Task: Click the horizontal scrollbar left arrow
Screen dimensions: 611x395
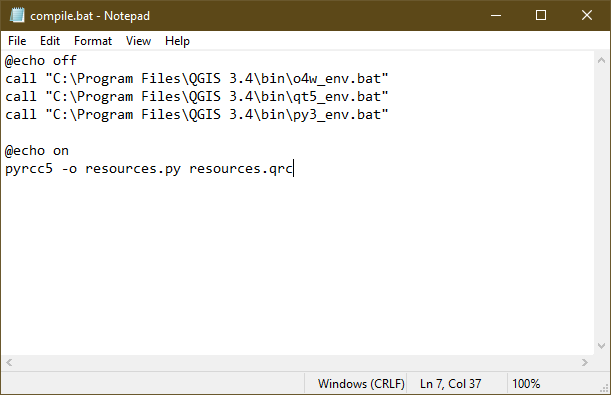Action: point(9,363)
